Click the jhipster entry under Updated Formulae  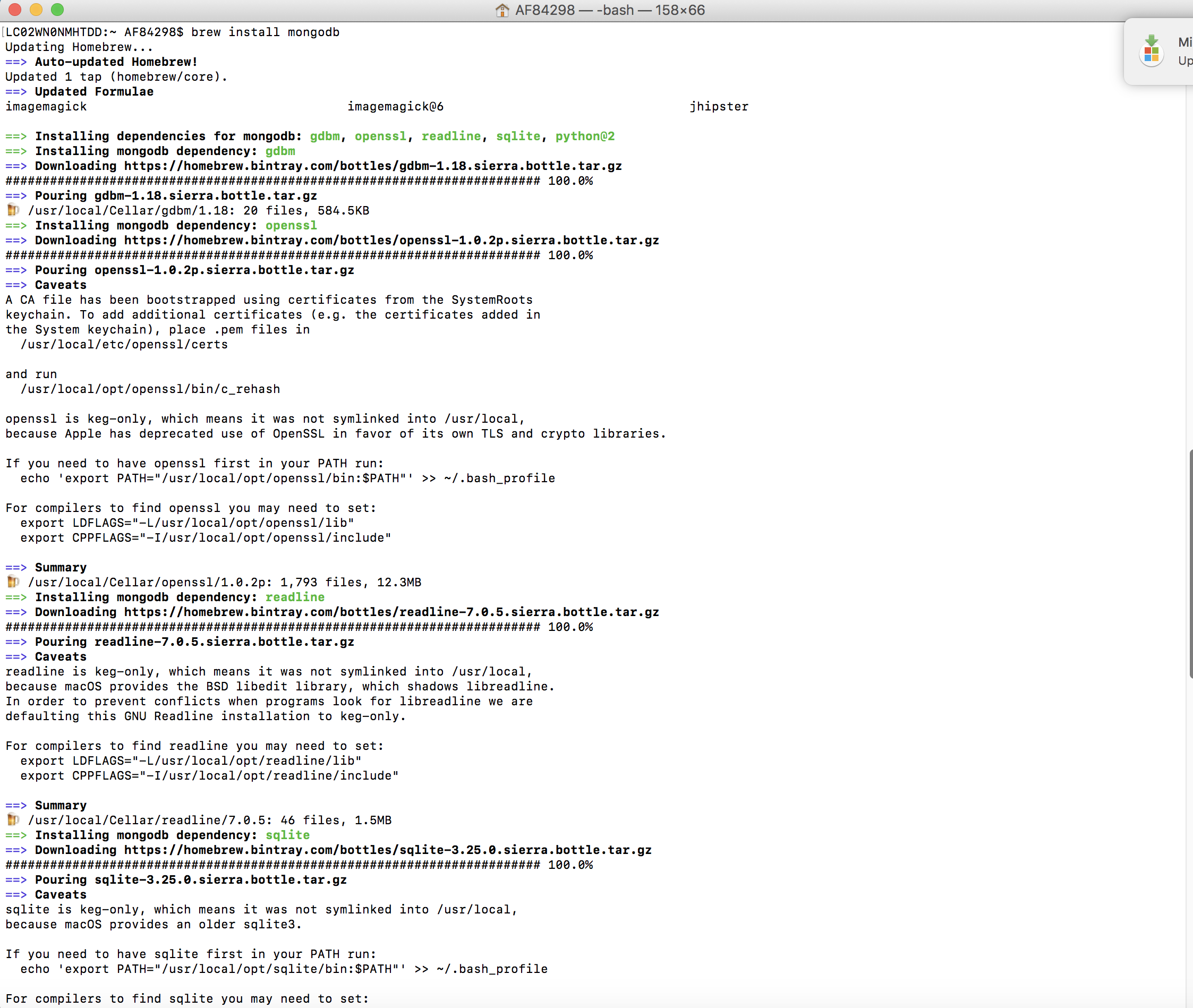point(719,106)
